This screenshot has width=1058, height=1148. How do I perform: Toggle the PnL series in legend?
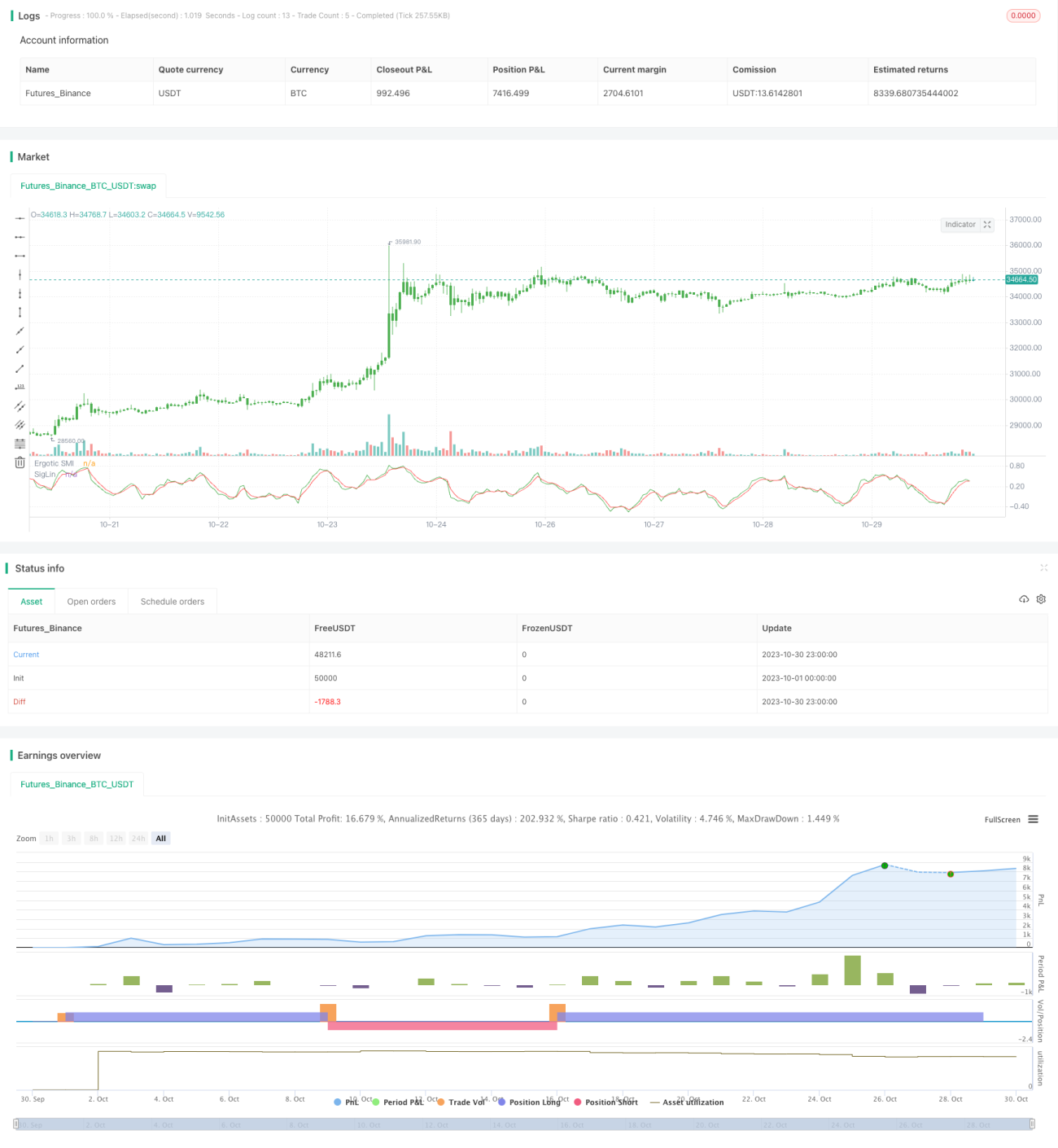pyautogui.click(x=347, y=1102)
